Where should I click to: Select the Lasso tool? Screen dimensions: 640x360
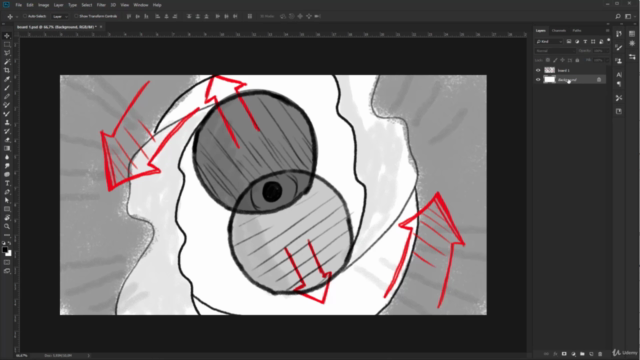pos(7,53)
